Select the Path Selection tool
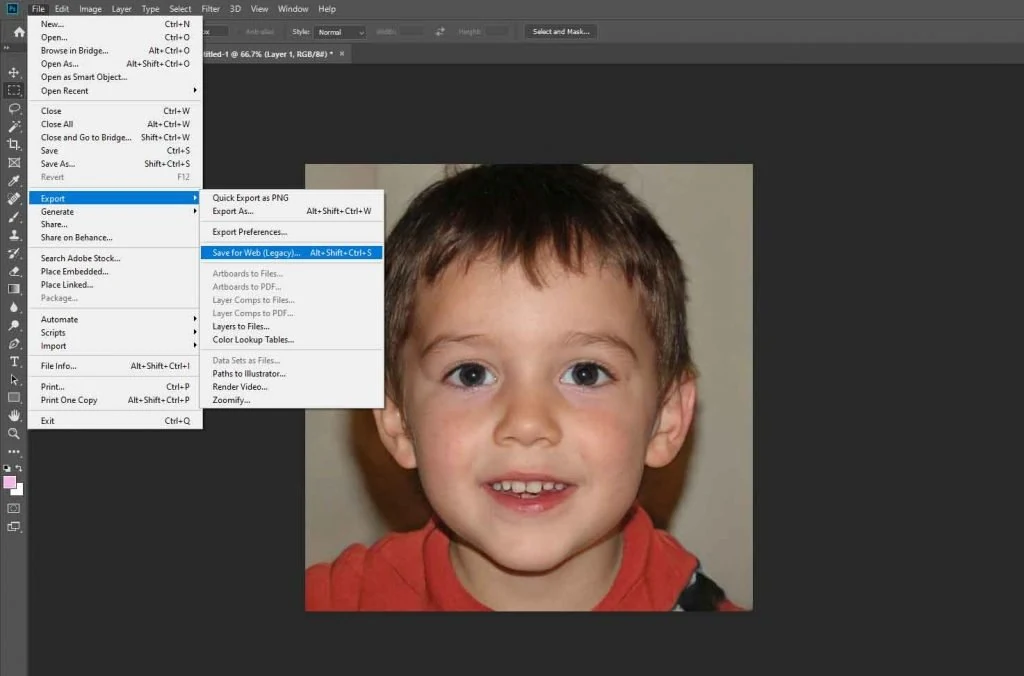This screenshot has height=676, width=1024. pos(14,379)
